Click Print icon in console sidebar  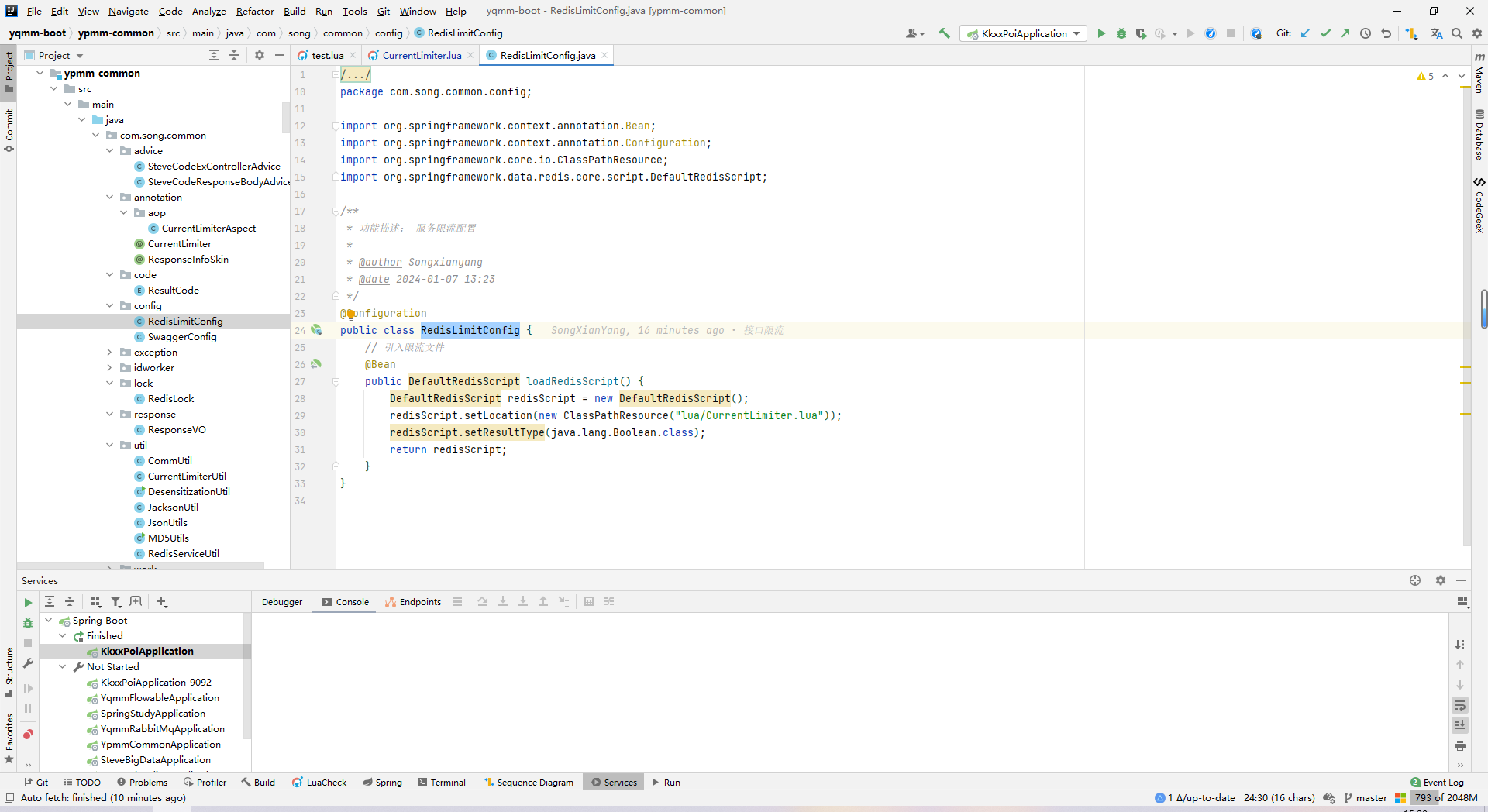(1460, 745)
